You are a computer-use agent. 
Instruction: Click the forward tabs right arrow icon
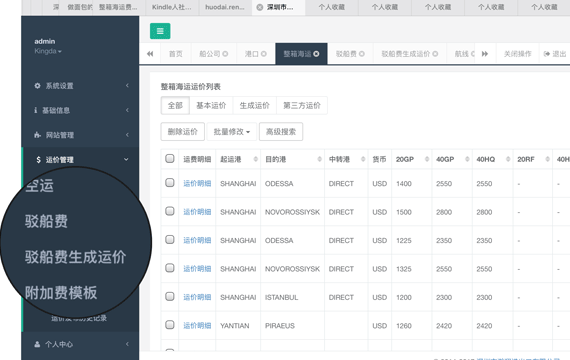click(x=485, y=54)
